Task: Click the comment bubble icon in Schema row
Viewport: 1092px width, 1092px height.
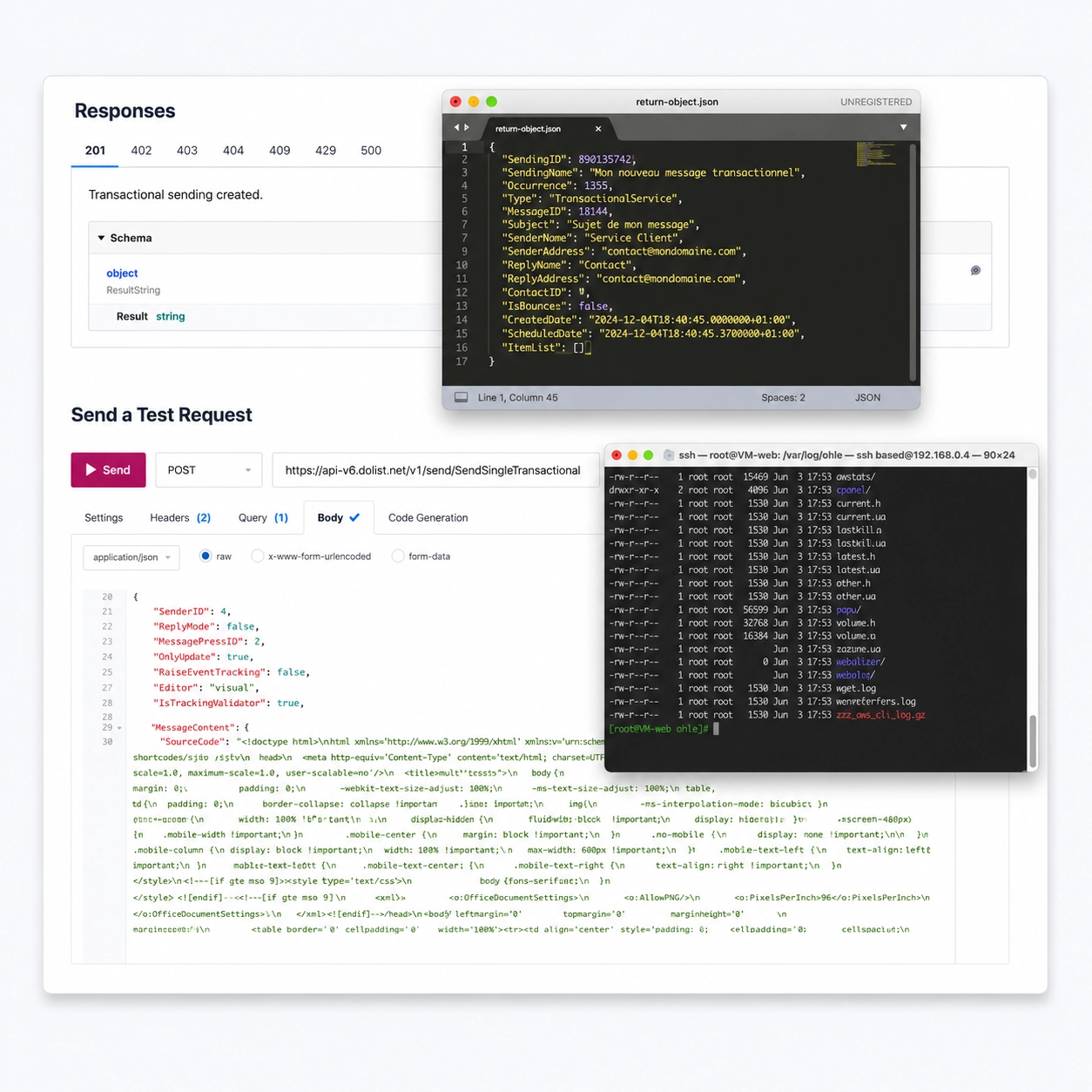Action: point(975,271)
